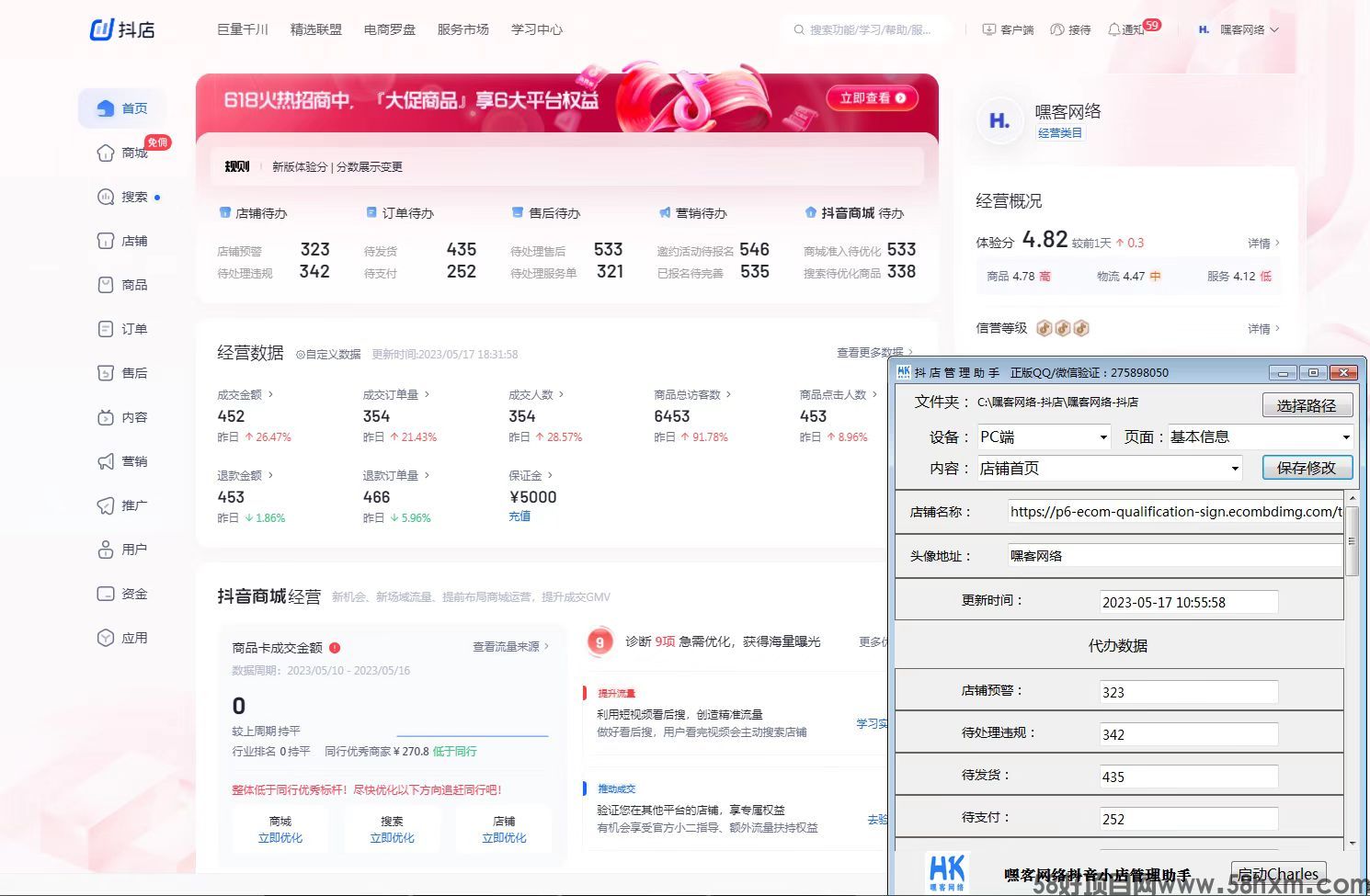
Task: Click 选择路径 button
Action: tap(1307, 405)
